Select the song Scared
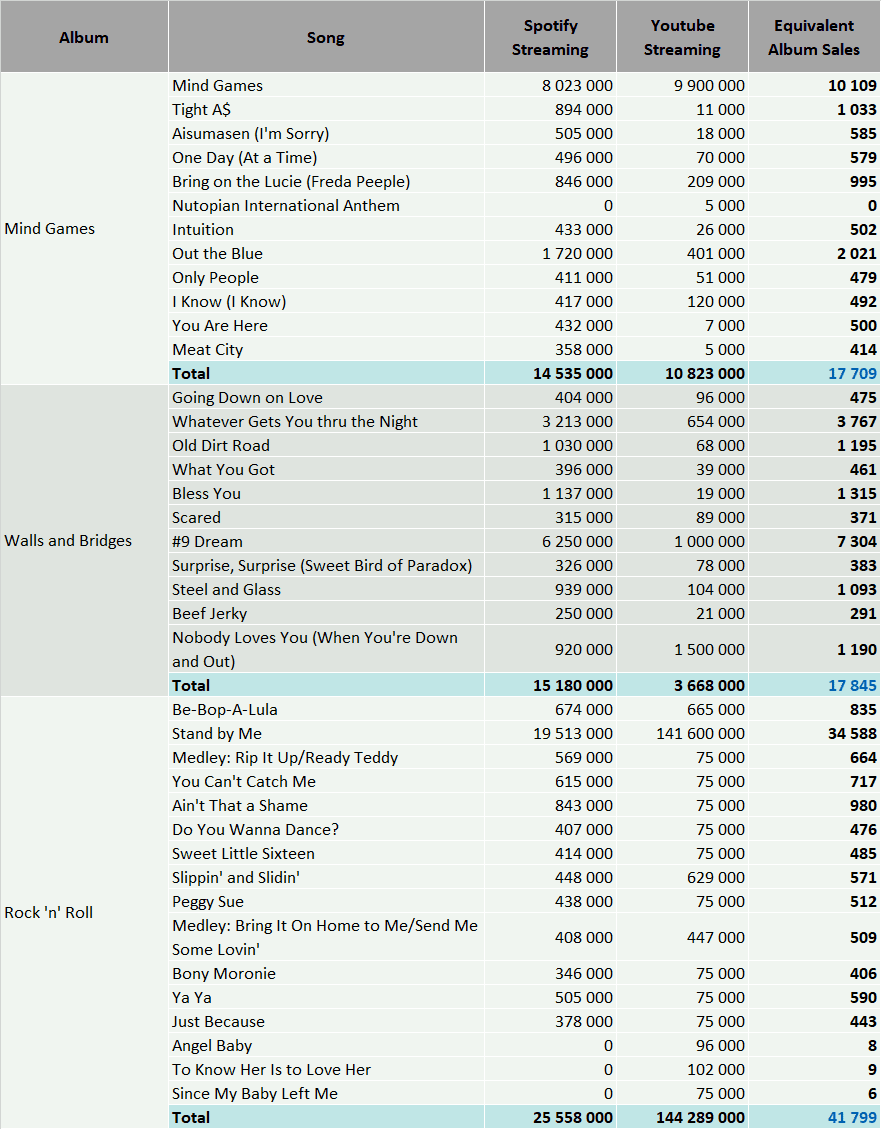The width and height of the screenshot is (881, 1129). 326,517
